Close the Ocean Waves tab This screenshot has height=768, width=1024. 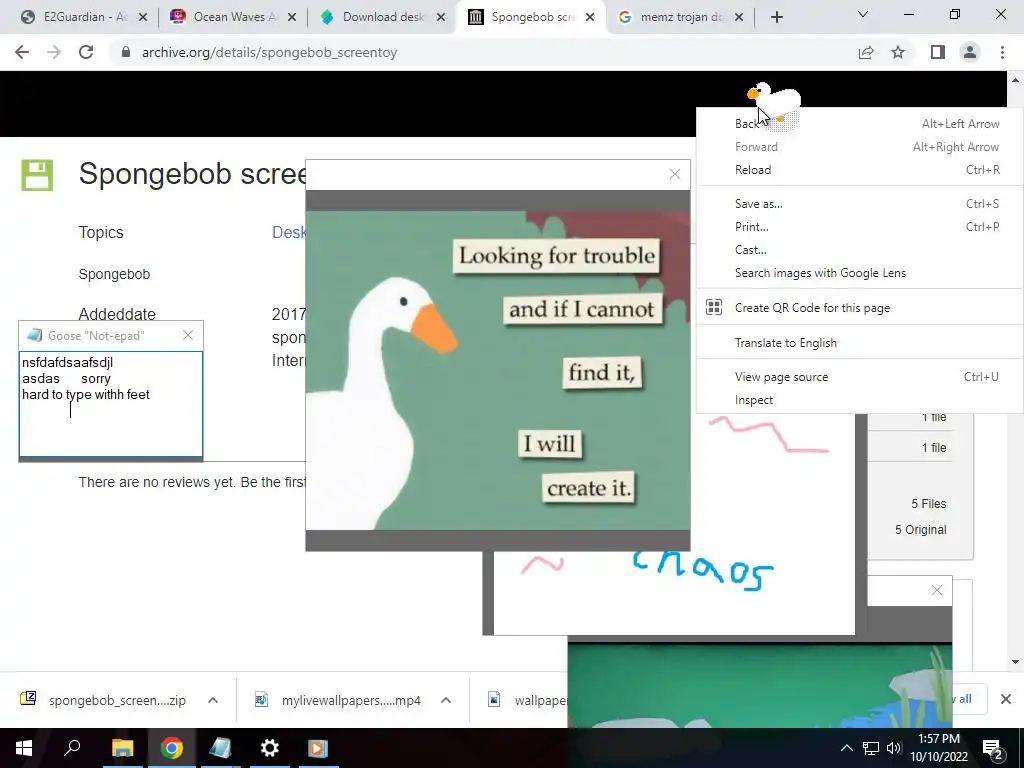[x=292, y=17]
